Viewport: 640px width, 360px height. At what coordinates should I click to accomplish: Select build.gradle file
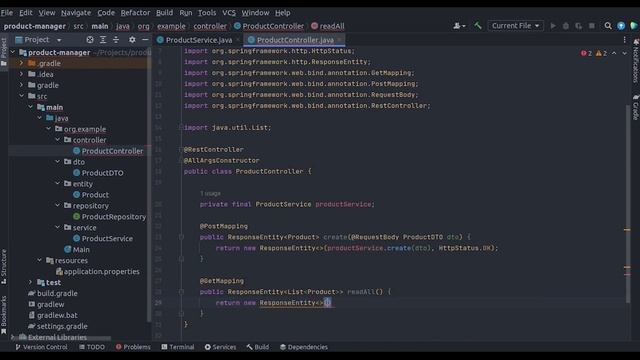53,293
